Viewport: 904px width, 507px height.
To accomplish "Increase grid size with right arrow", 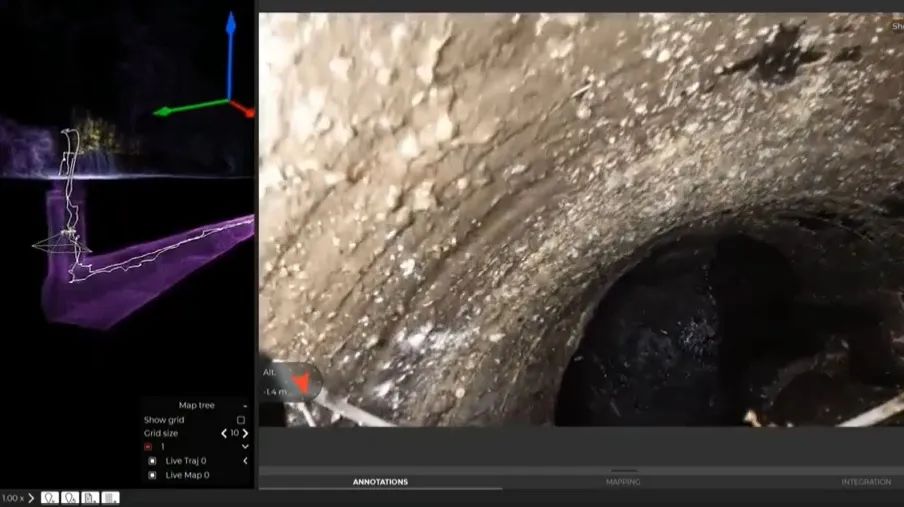I will [246, 433].
